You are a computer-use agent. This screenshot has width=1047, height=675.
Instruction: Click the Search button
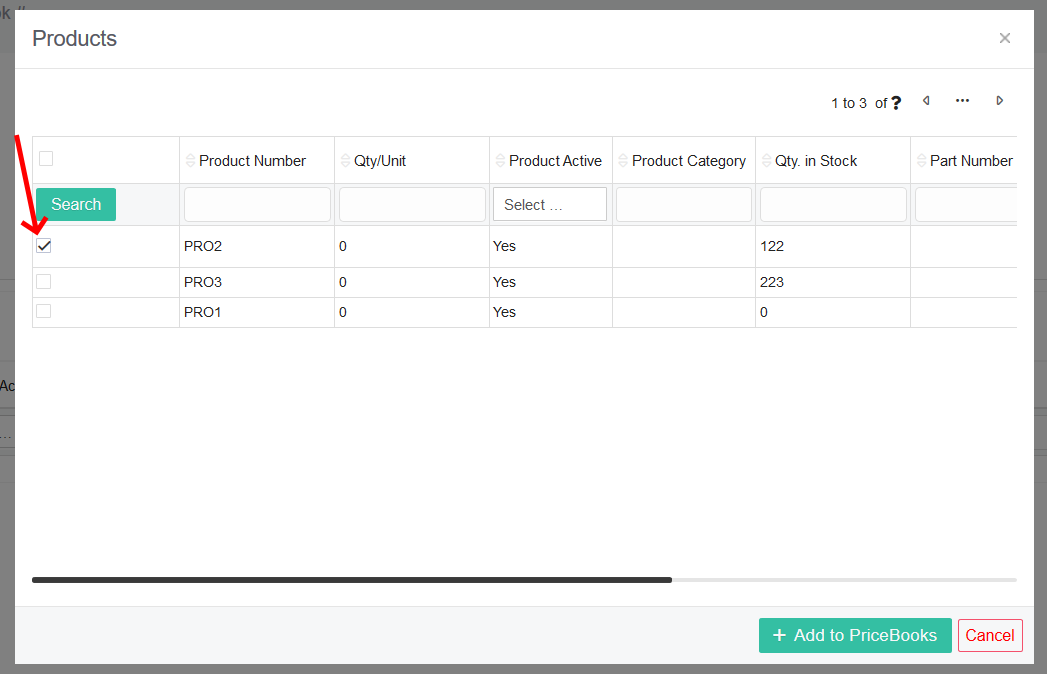pyautogui.click(x=75, y=204)
